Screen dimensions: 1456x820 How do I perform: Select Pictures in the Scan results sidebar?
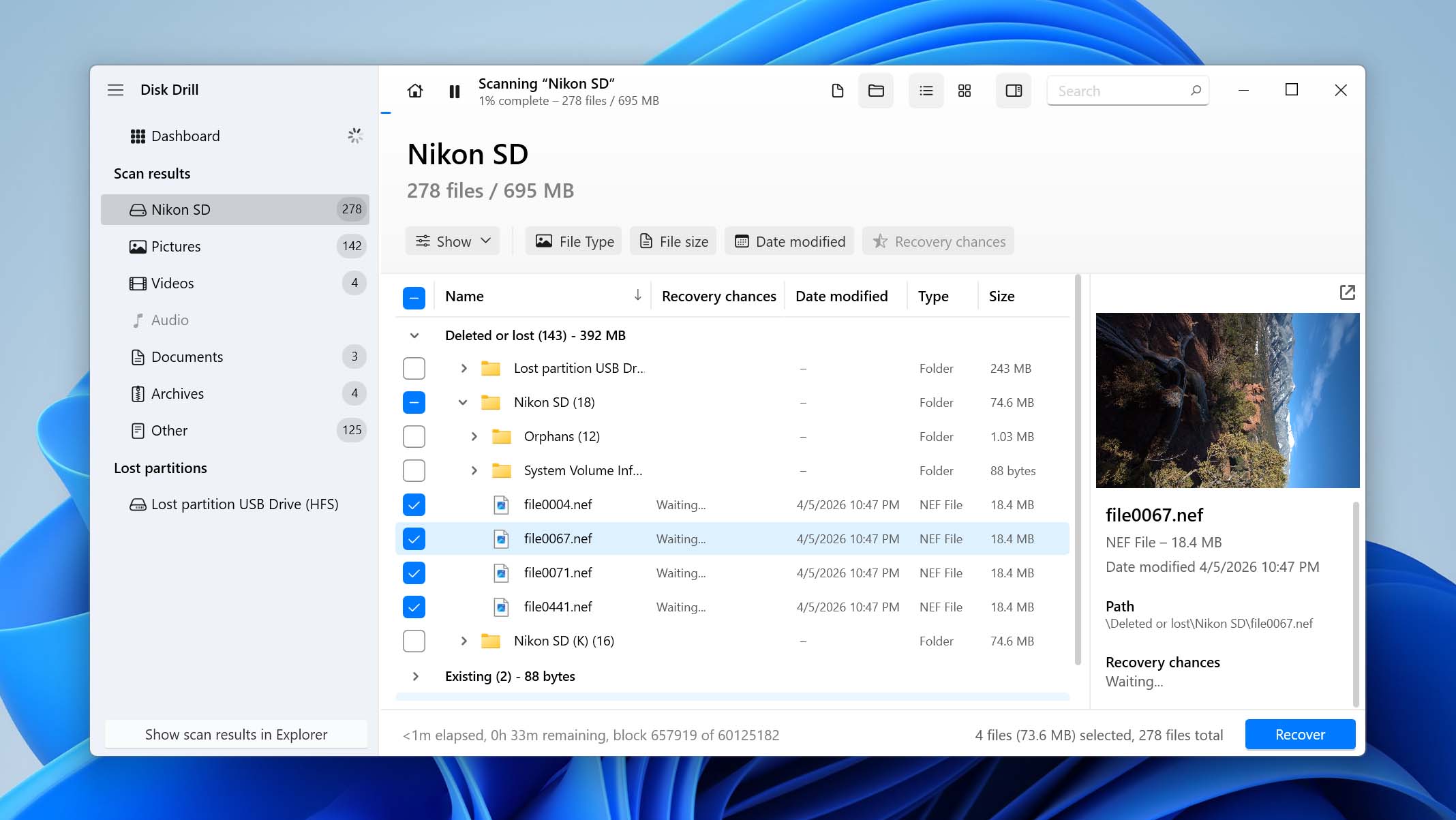point(175,246)
